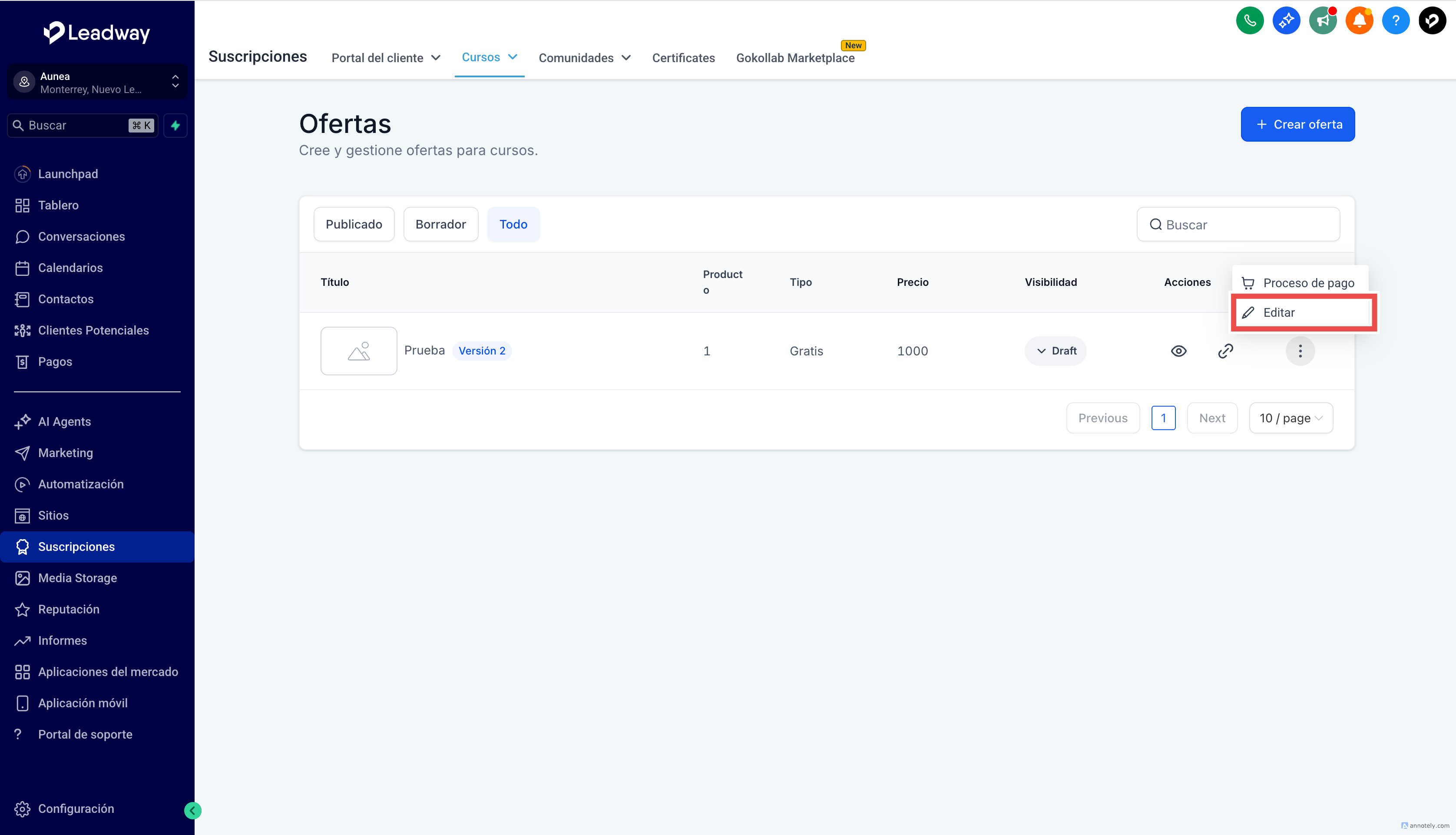The image size is (1456, 835).
Task: Filter offers by Borrador
Action: [x=440, y=224]
